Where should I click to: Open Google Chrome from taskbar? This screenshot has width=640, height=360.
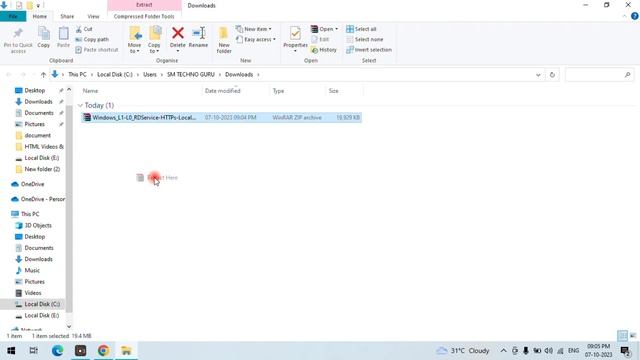point(103,351)
